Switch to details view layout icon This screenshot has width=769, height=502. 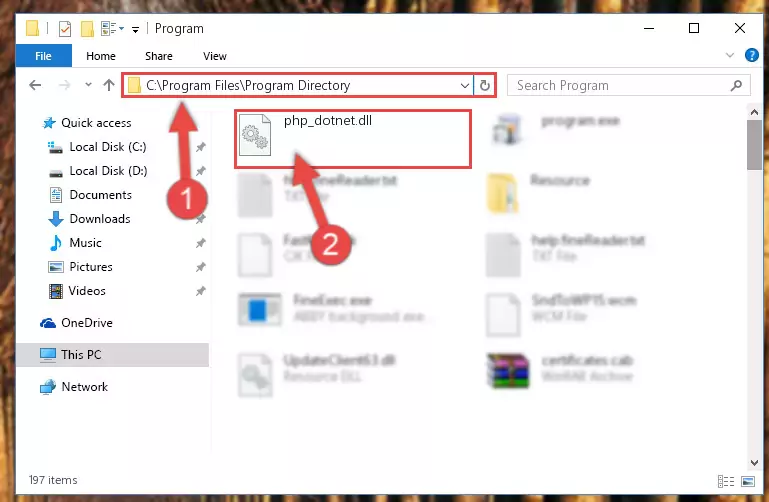click(x=726, y=481)
